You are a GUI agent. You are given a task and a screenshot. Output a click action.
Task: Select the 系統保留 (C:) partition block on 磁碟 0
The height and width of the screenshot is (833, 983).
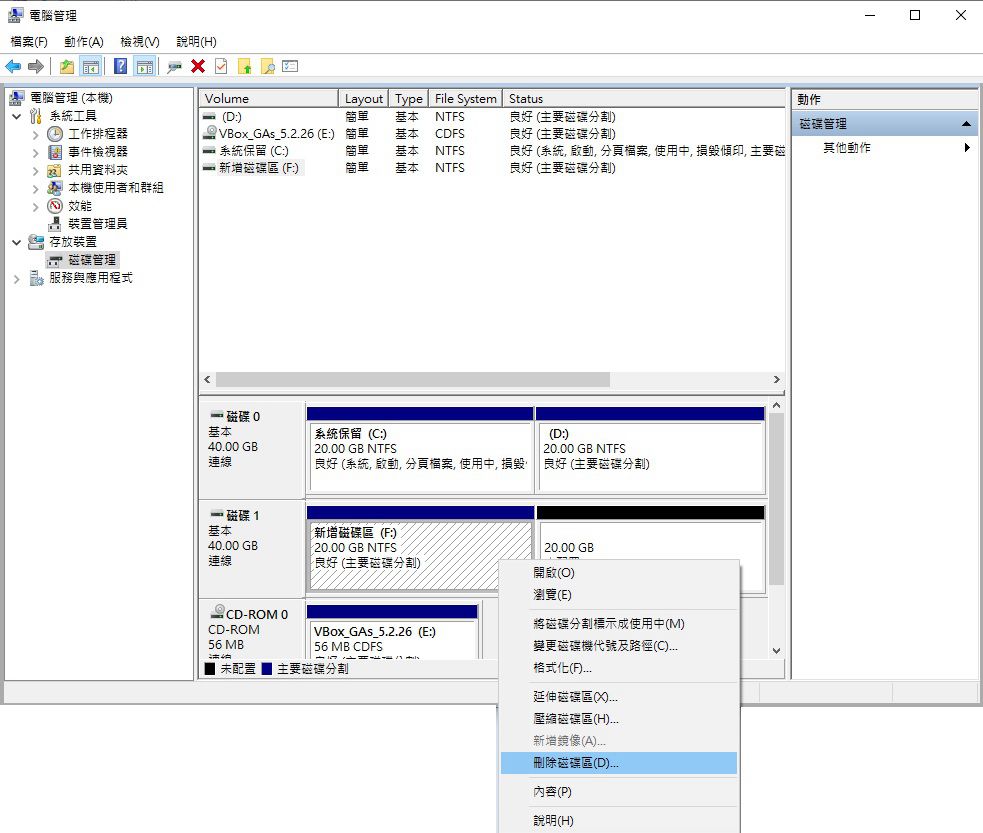click(x=420, y=450)
